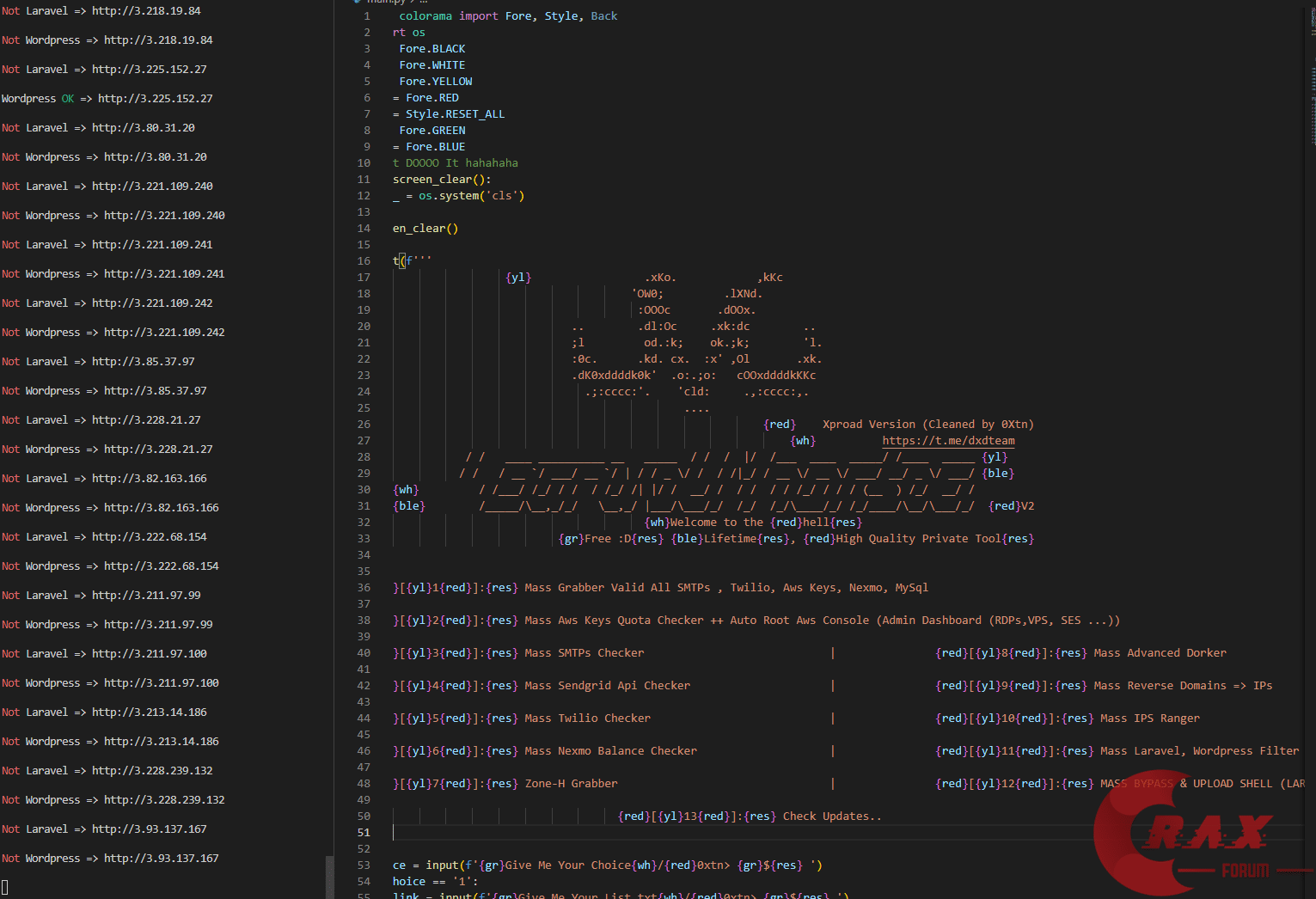Click line number 51 in the editor gutter
The image size is (1316, 899).
tap(364, 833)
